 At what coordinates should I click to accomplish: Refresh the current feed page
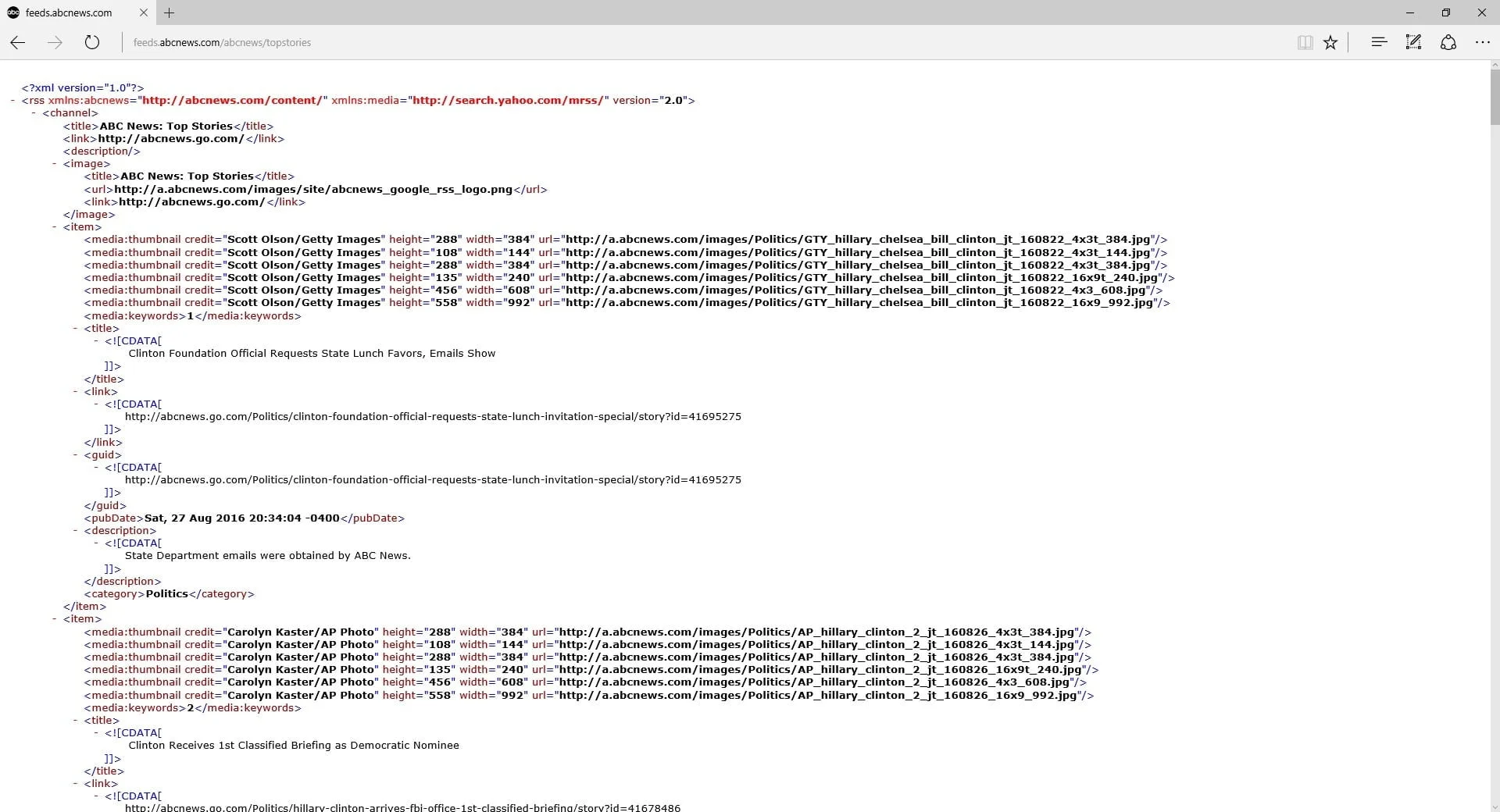coord(91,42)
